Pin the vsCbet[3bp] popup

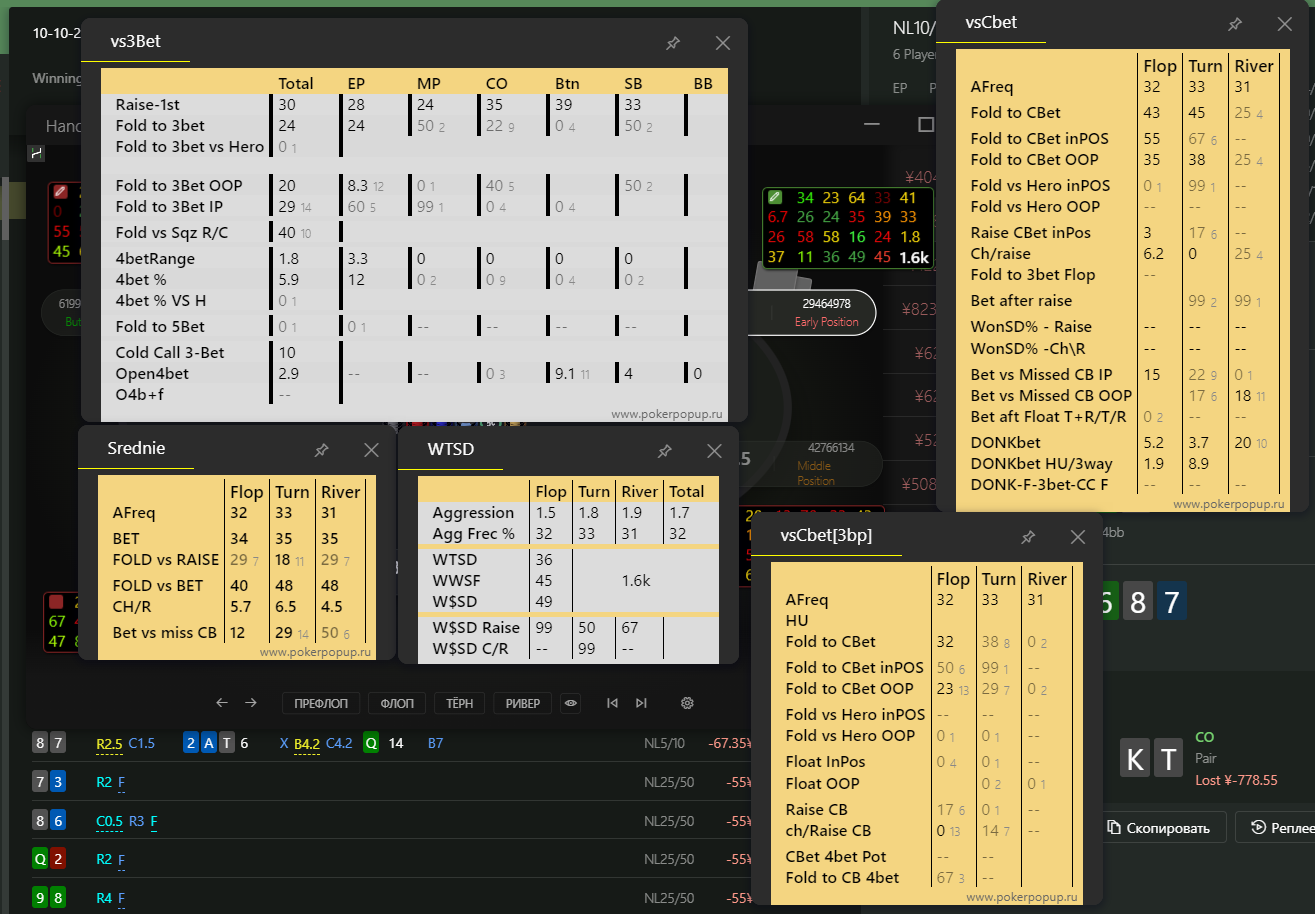[1027, 537]
